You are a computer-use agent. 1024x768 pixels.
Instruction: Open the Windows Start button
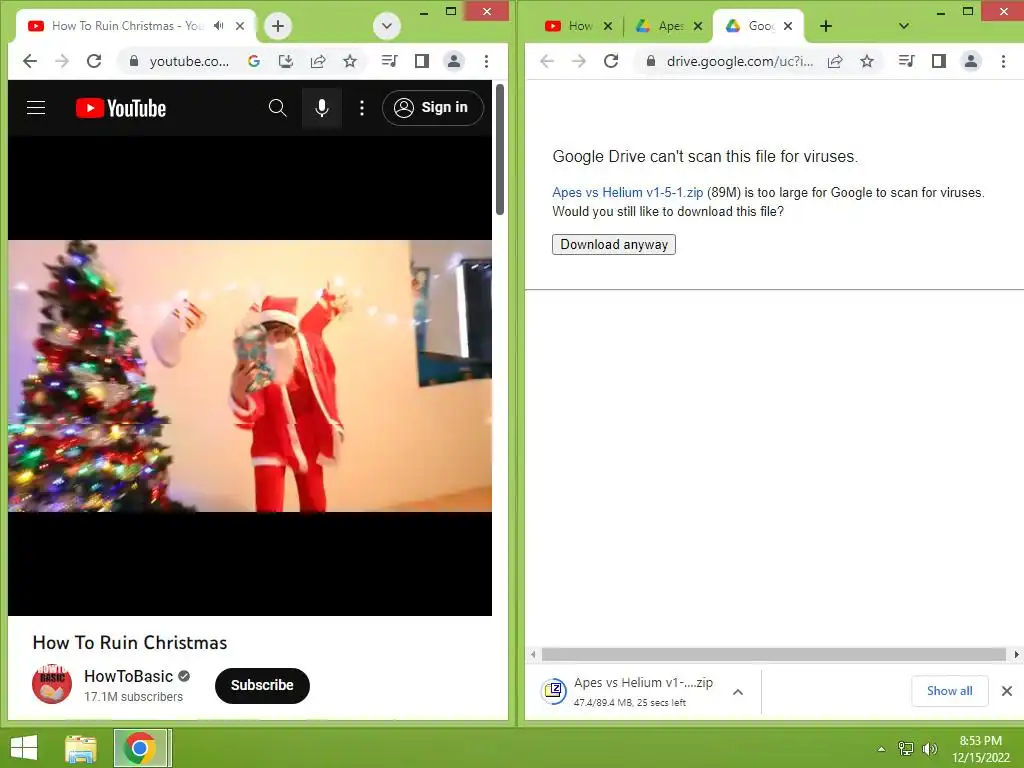(x=24, y=748)
